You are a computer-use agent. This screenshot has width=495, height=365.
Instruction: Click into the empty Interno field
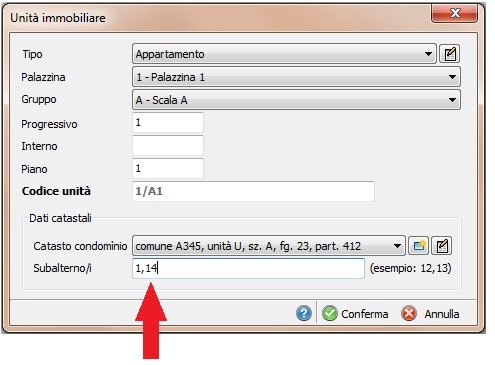point(168,145)
